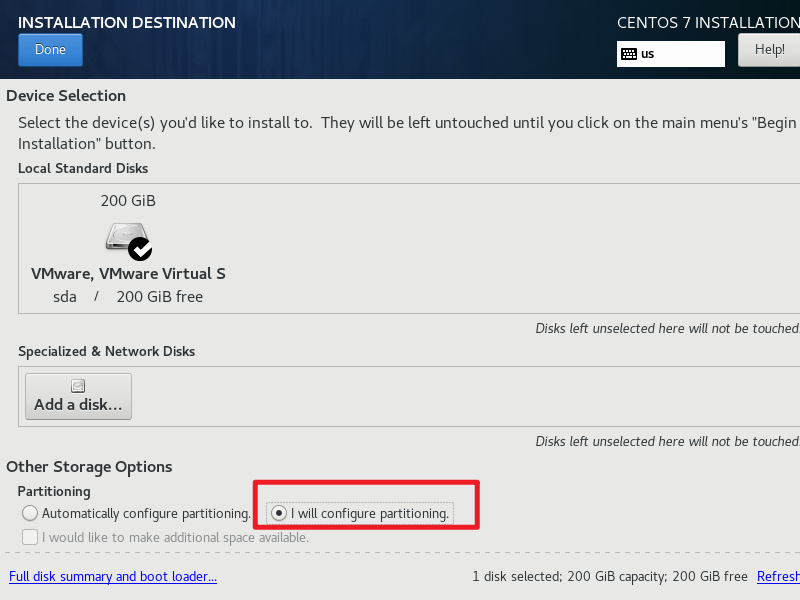Click the Add a disk... button
This screenshot has height=600, width=800.
(x=78, y=396)
